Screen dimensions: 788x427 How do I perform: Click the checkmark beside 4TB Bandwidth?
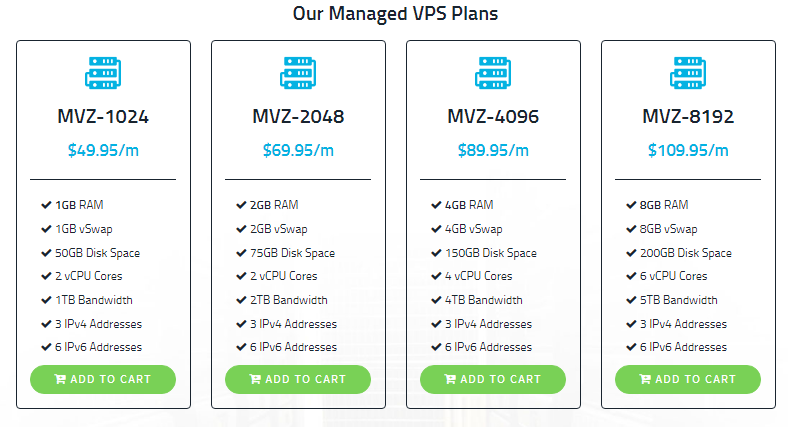tap(436, 300)
